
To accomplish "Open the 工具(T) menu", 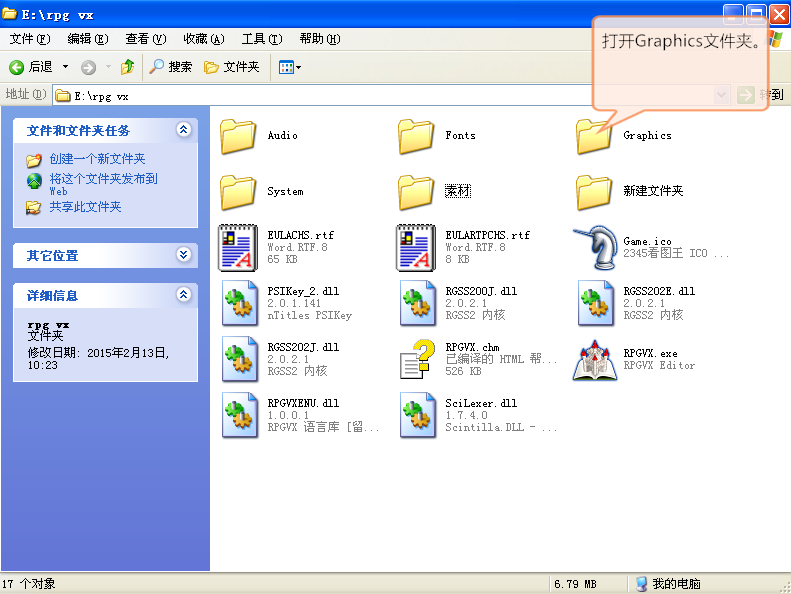I will pos(262,39).
